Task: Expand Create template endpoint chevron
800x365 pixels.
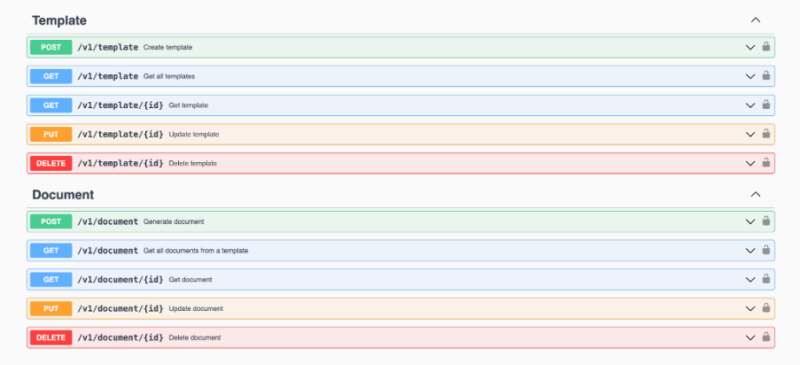Action: [x=750, y=47]
